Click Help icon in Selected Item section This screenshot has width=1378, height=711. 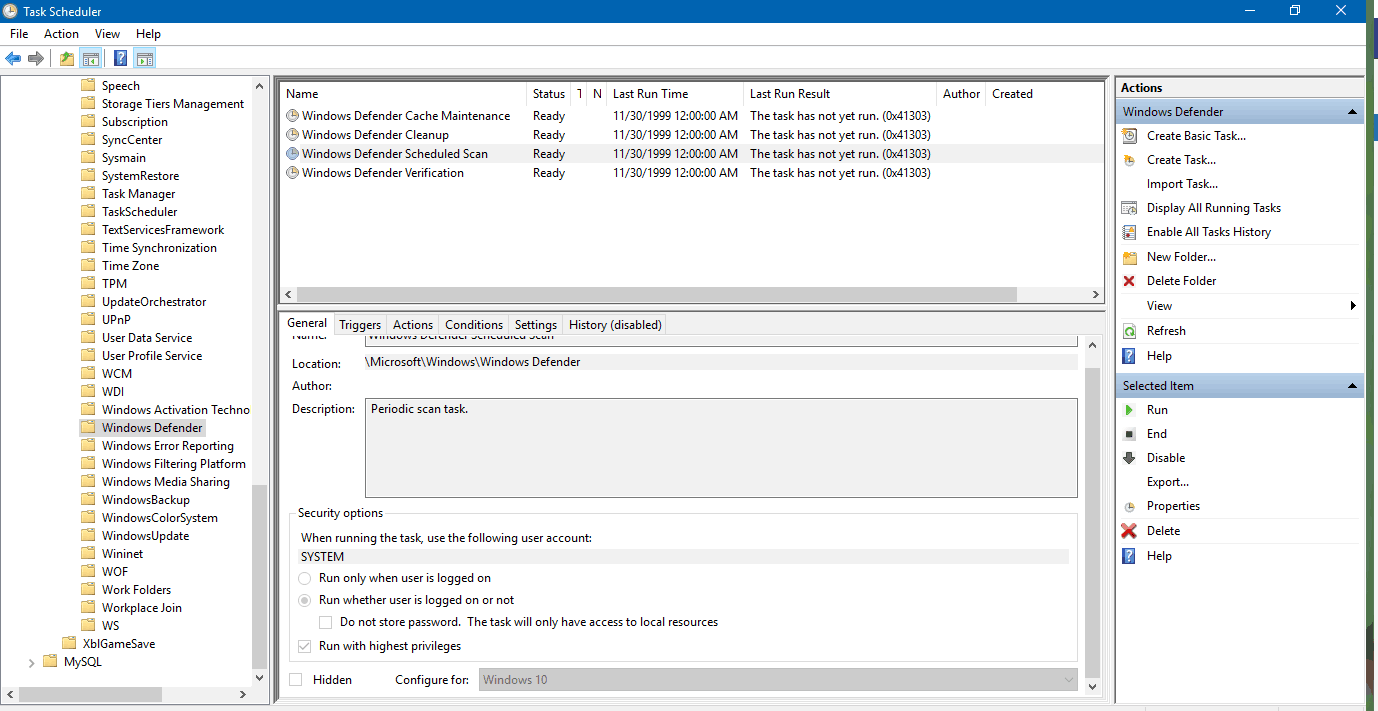(1129, 556)
